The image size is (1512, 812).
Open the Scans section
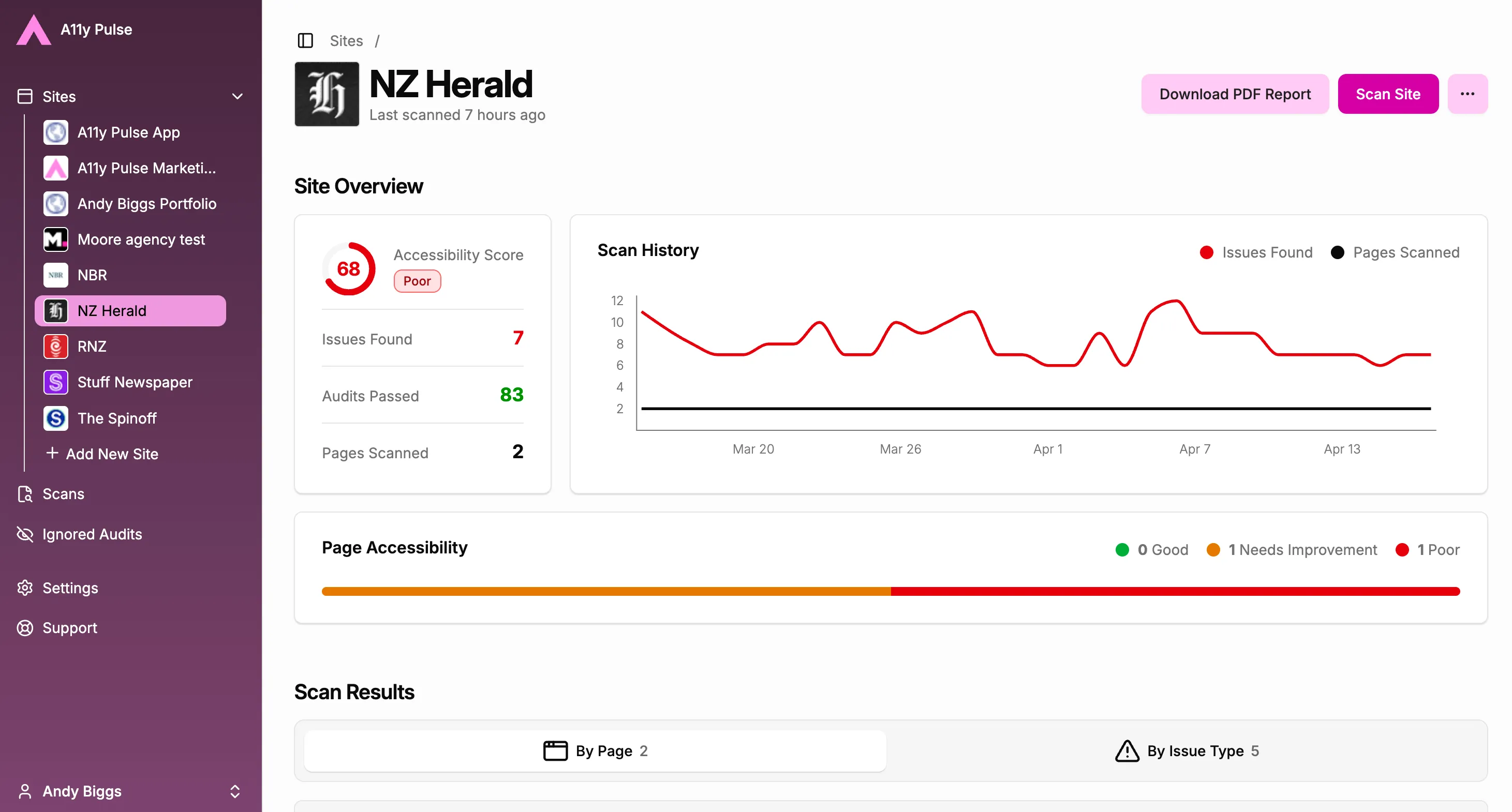pos(63,493)
